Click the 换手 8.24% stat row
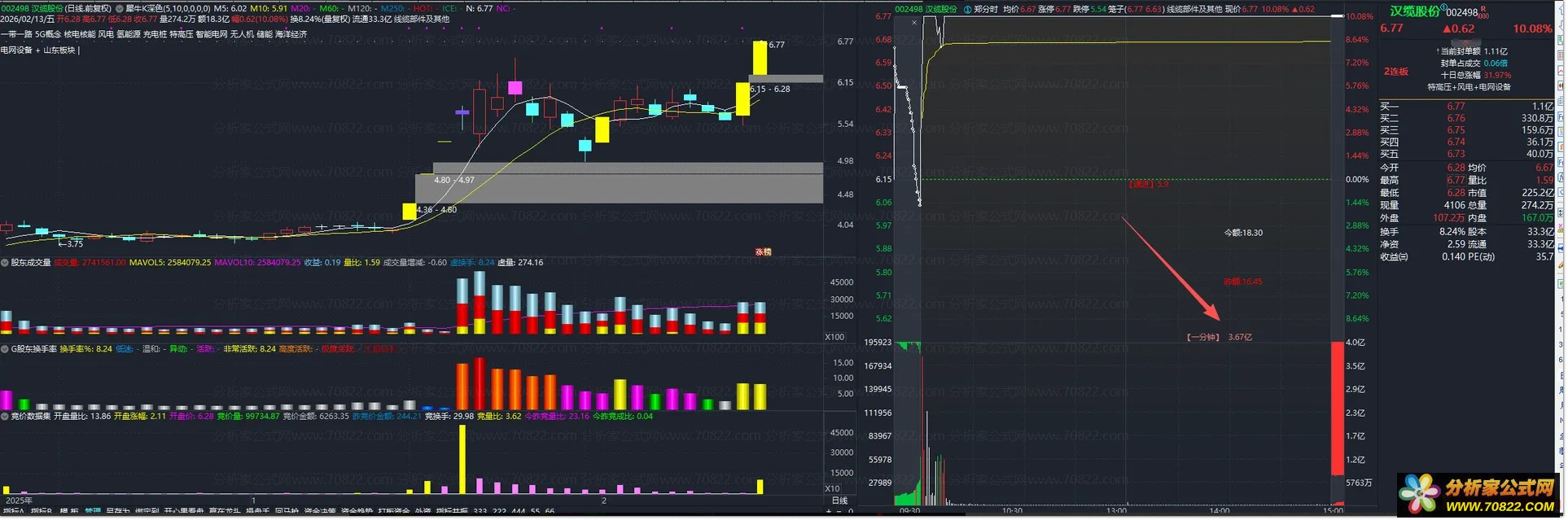Screen dimensions: 1568x520 (x=1421, y=232)
